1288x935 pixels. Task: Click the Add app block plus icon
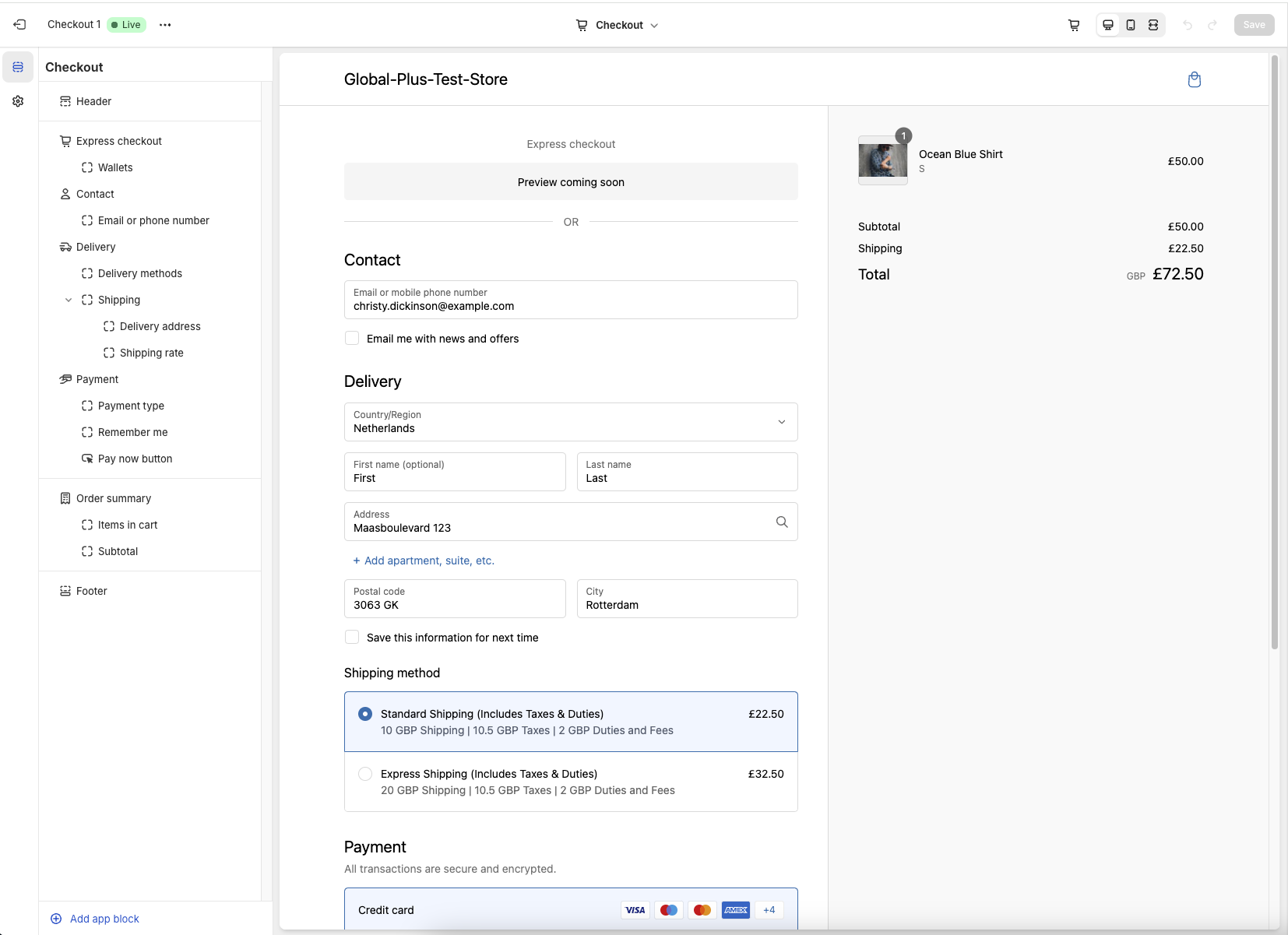(x=56, y=919)
